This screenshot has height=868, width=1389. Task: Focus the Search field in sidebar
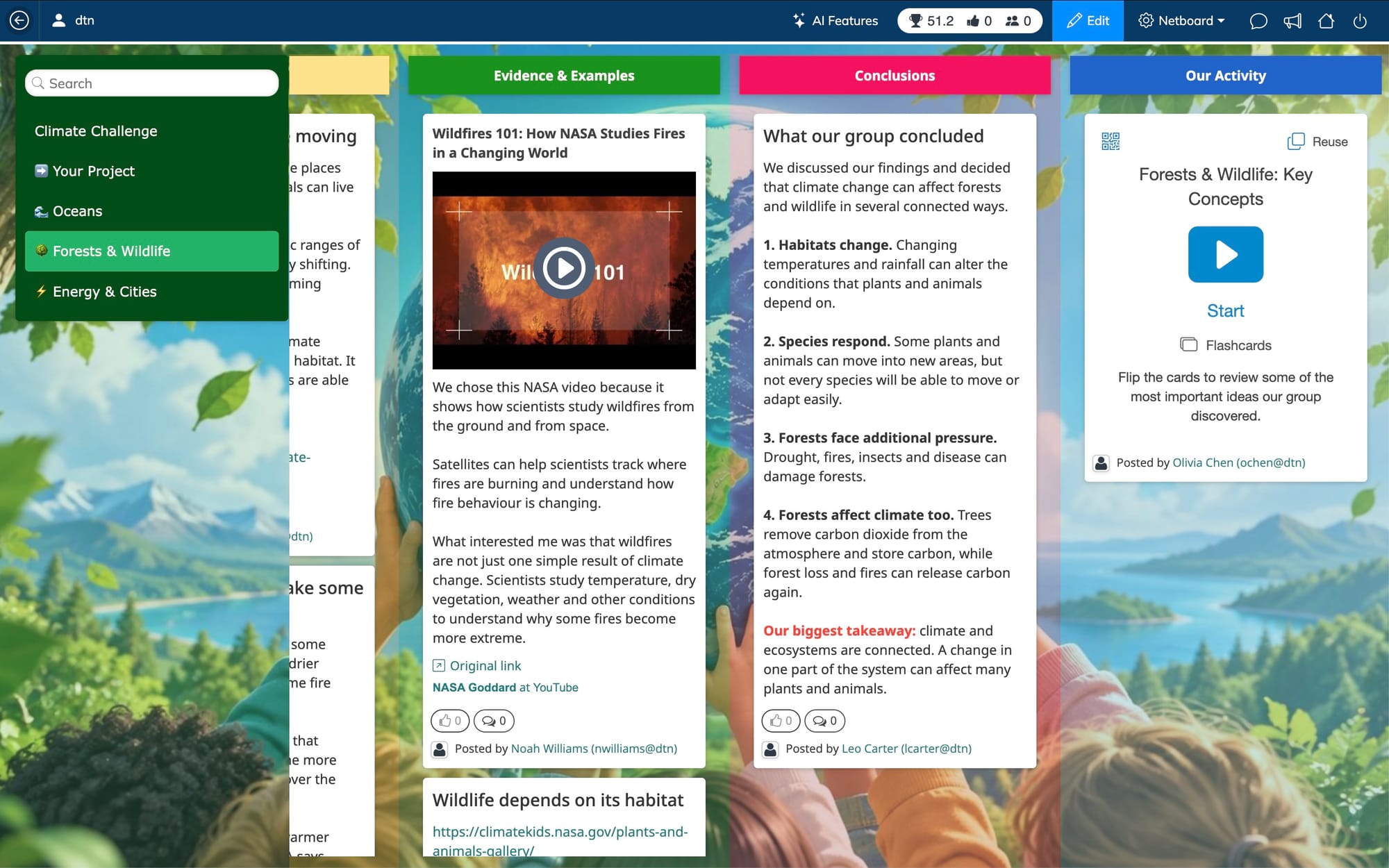[152, 83]
